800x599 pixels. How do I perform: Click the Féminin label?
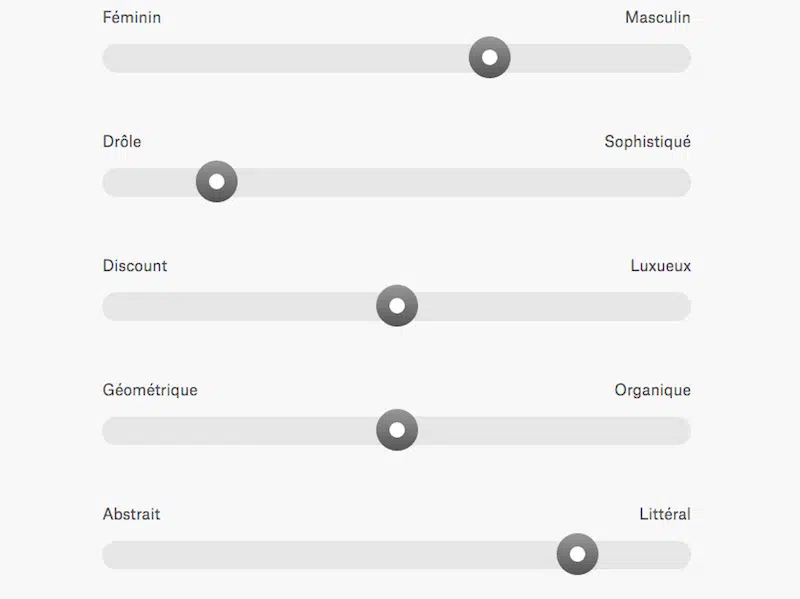click(132, 18)
